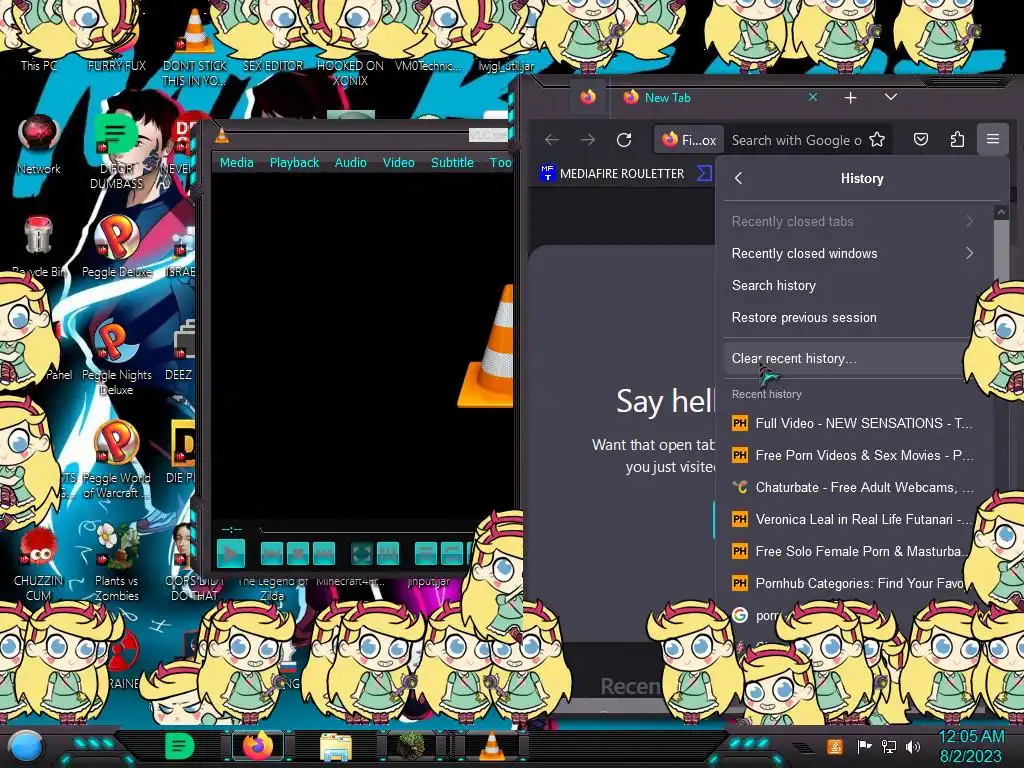Click the Java tray icon
The width and height of the screenshot is (1024, 768).
click(x=835, y=746)
